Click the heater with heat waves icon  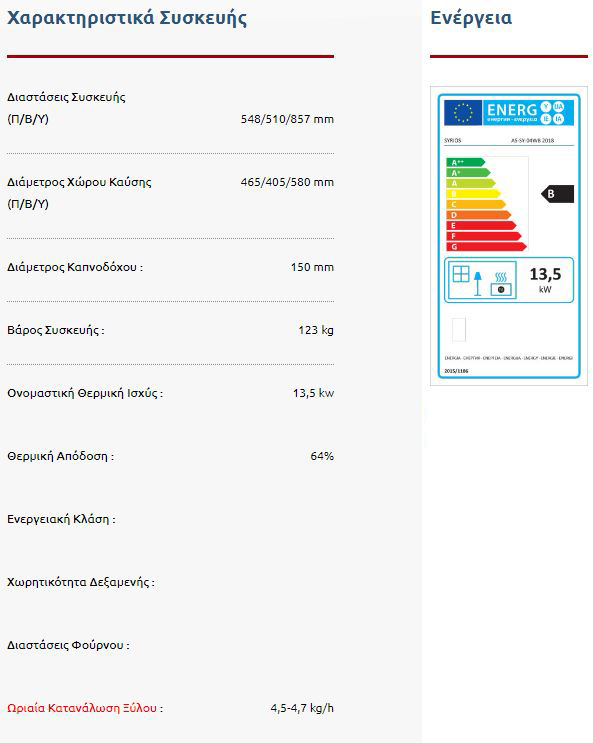501,284
